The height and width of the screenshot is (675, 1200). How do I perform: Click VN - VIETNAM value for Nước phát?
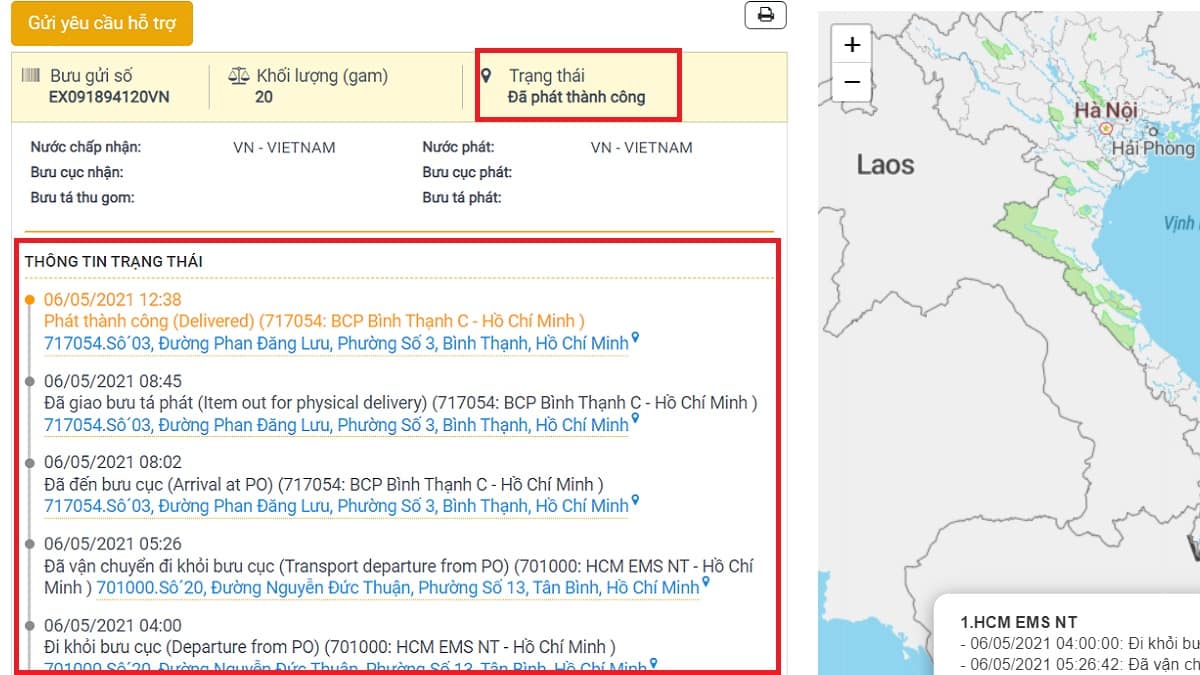pyautogui.click(x=641, y=147)
